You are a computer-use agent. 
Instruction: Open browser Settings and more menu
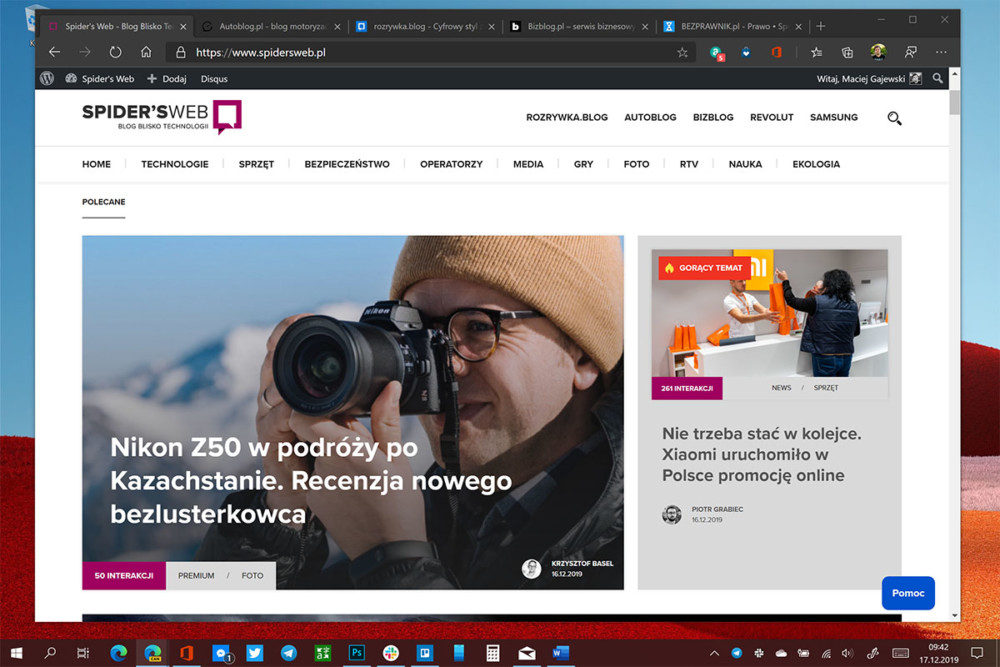click(x=941, y=52)
